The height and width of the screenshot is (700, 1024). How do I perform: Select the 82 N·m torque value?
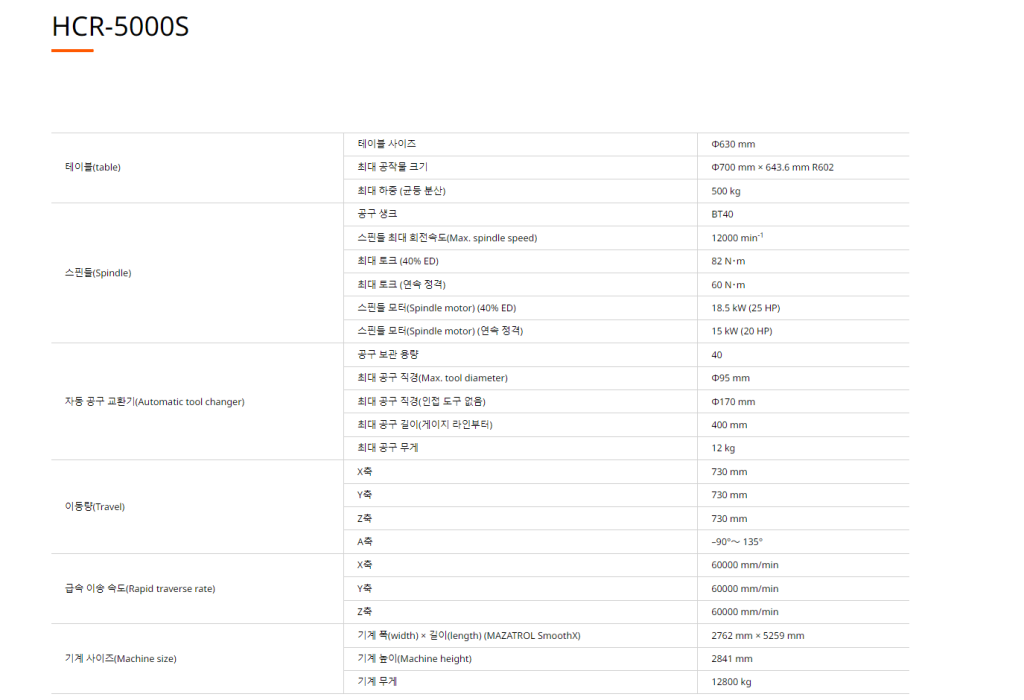728,261
